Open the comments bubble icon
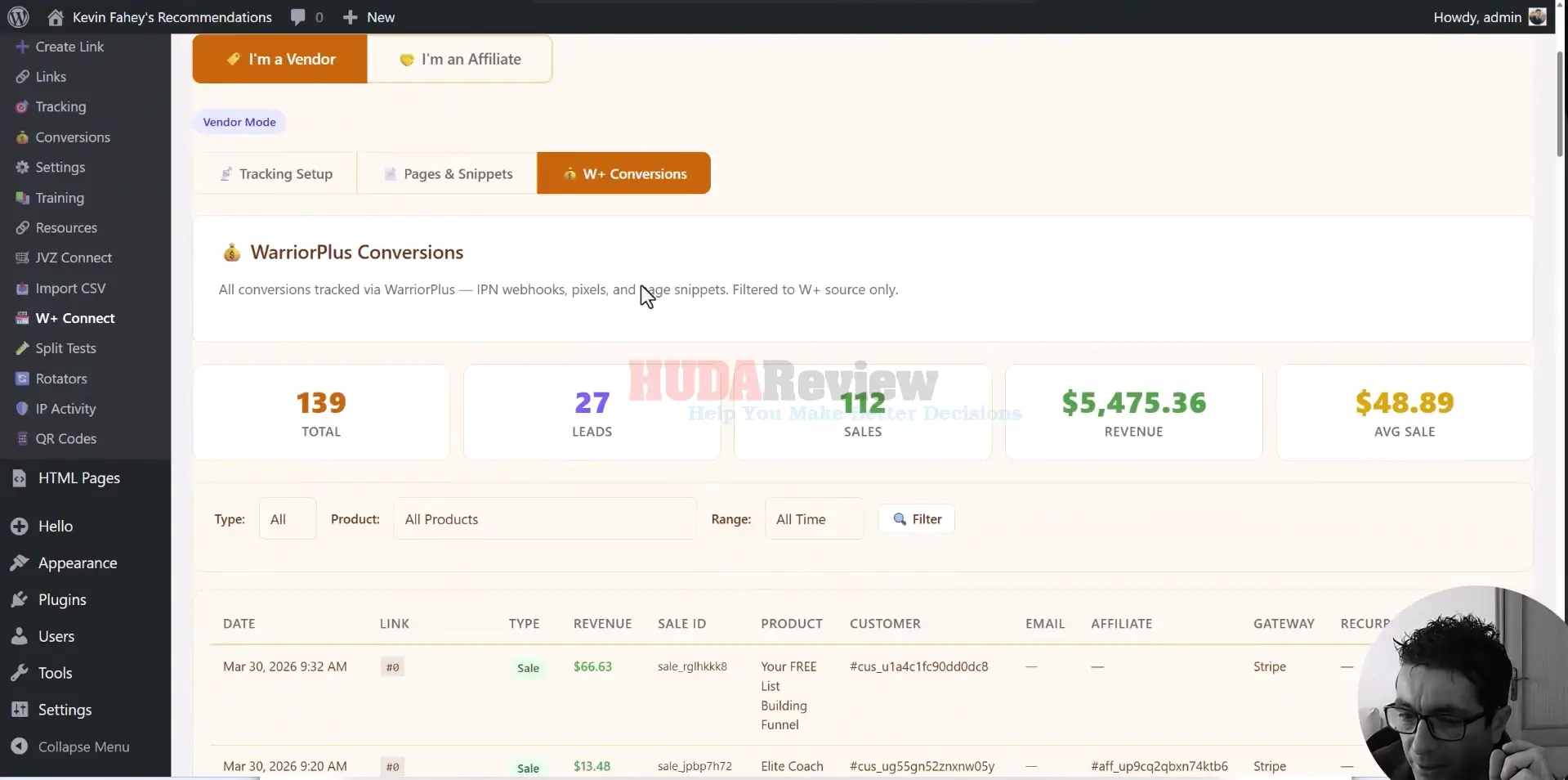 [x=298, y=16]
